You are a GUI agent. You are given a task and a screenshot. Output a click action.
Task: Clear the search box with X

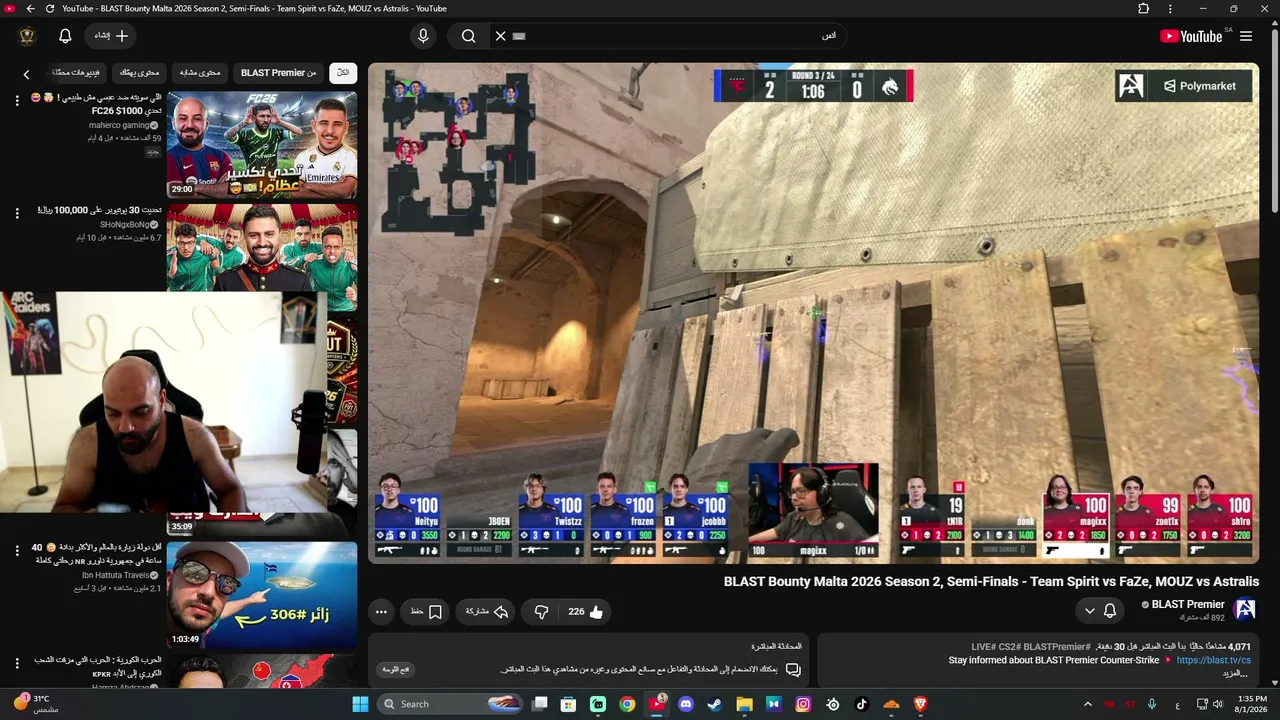[x=501, y=36]
